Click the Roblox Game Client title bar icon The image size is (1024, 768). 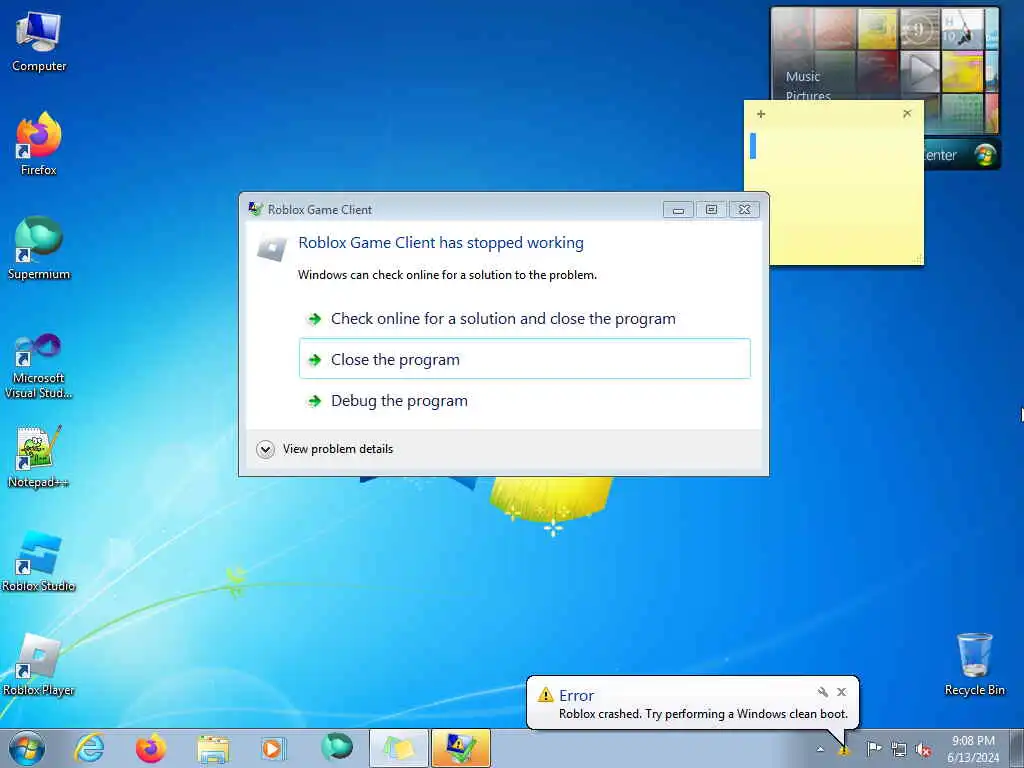coord(255,209)
